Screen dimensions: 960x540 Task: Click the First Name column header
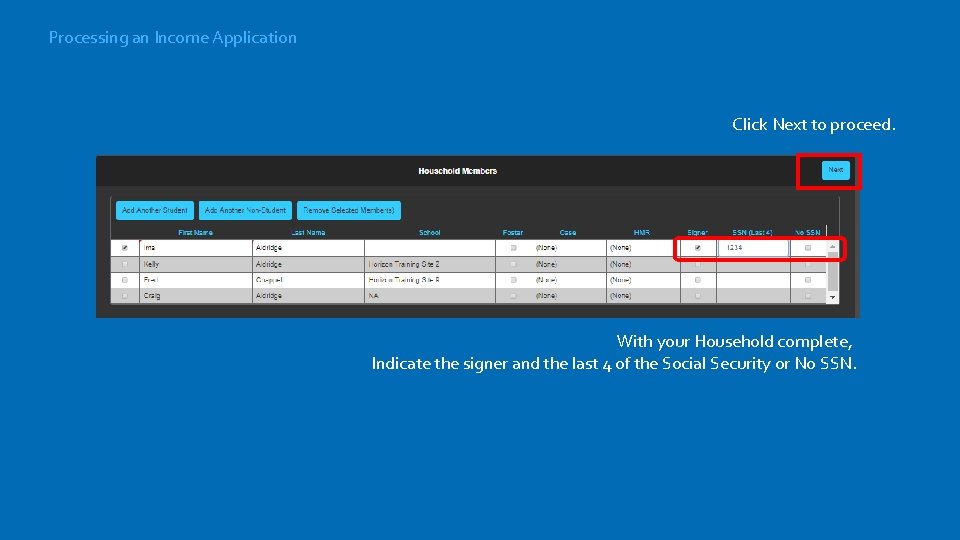[x=195, y=233]
